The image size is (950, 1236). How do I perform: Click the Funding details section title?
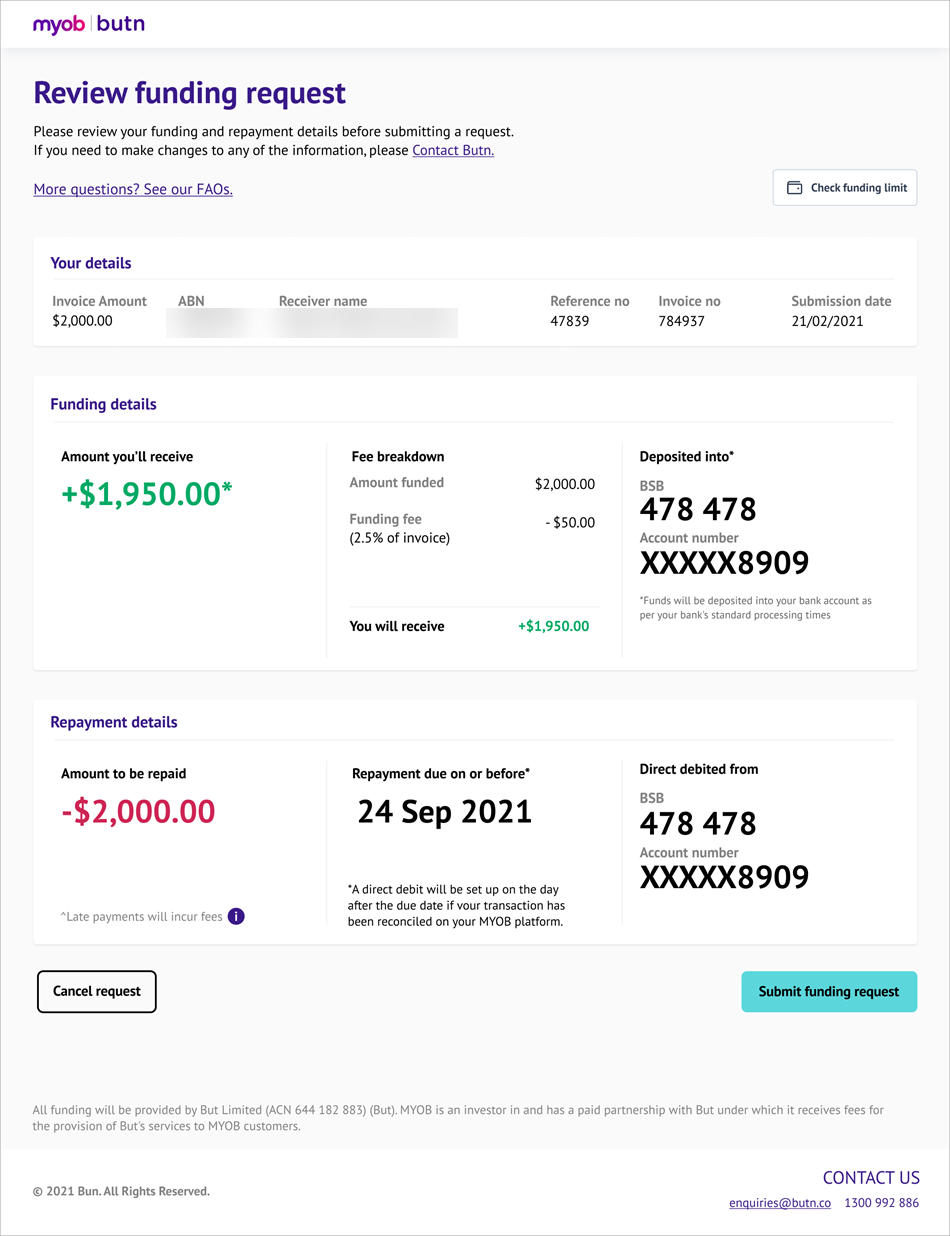click(x=103, y=405)
